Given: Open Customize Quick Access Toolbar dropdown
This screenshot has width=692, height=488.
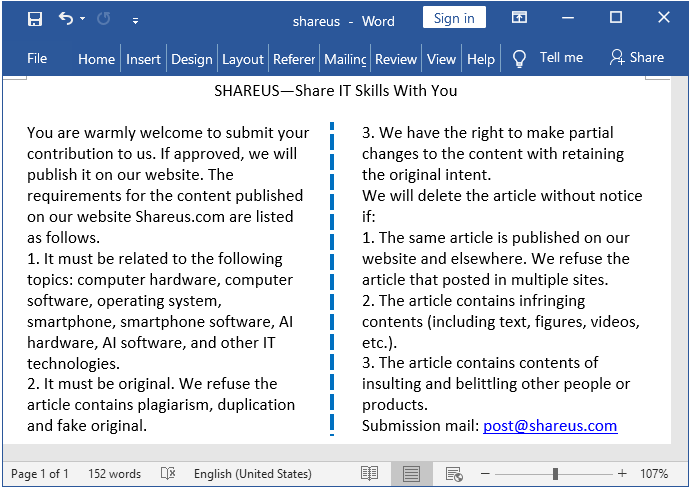Looking at the screenshot, I should pos(135,20).
